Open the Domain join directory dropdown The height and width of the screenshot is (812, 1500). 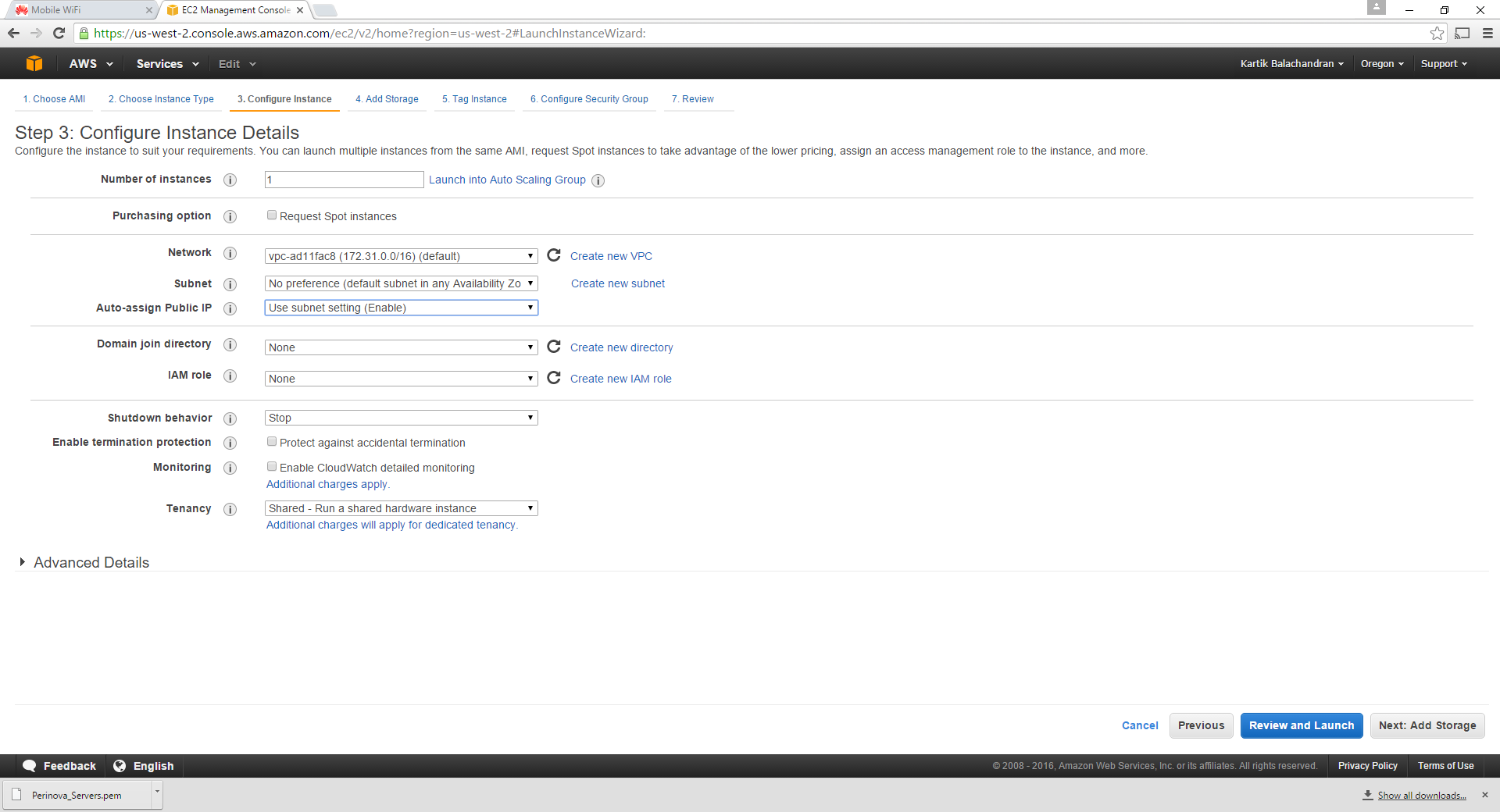pyautogui.click(x=402, y=347)
